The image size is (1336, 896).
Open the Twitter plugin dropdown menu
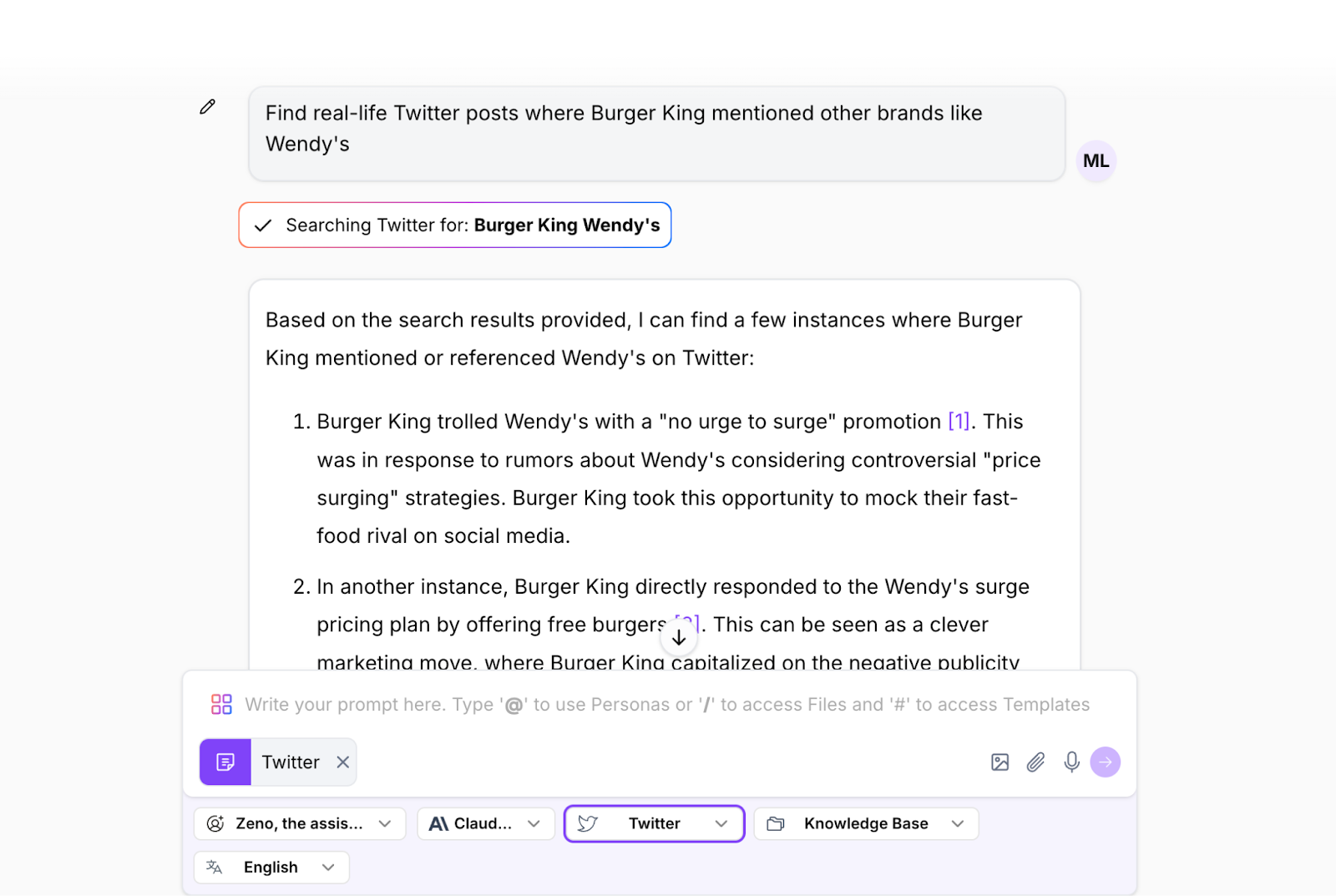pyautogui.click(x=721, y=823)
